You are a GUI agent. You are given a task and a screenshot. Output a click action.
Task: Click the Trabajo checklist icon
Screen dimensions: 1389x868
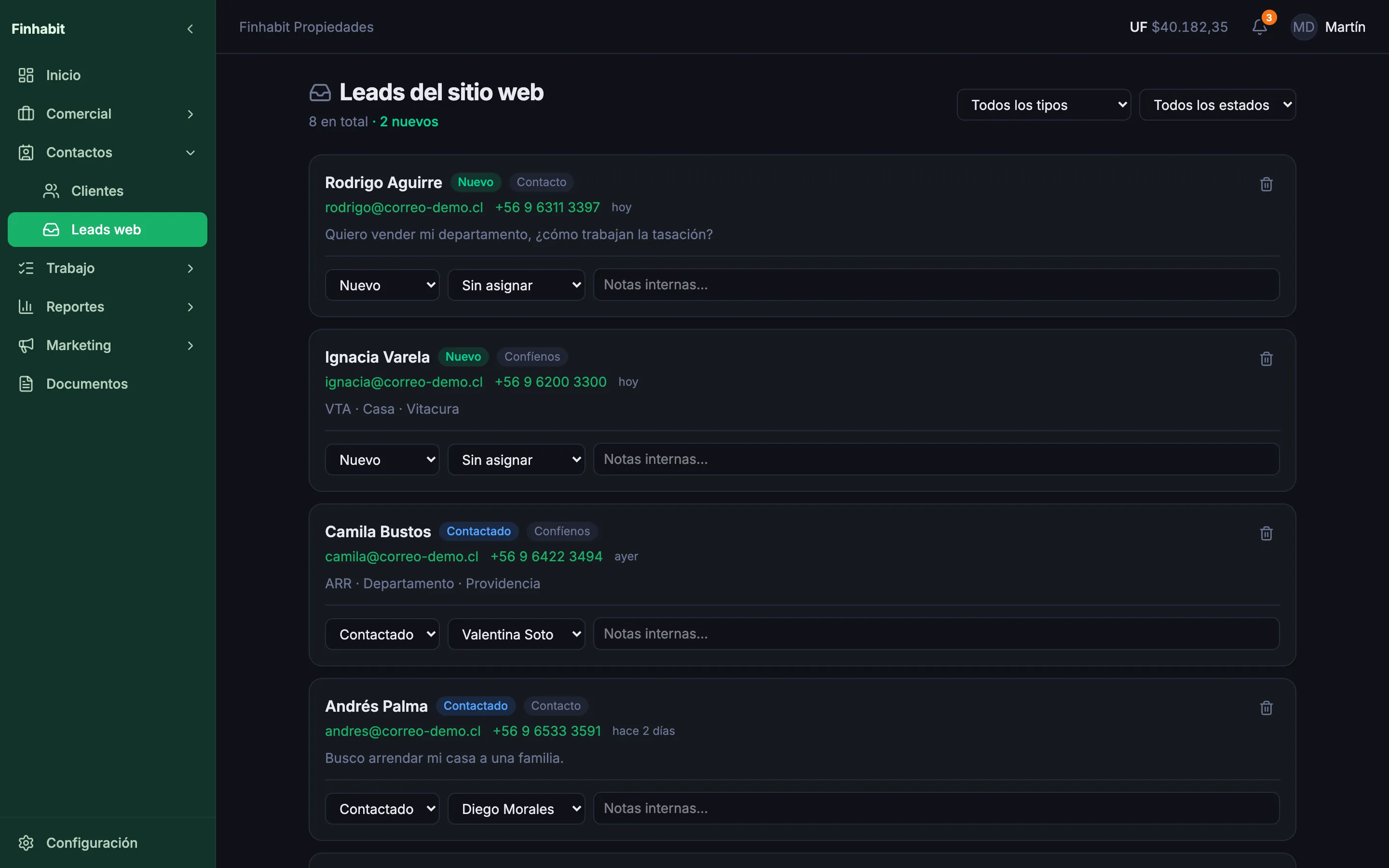pos(26,268)
